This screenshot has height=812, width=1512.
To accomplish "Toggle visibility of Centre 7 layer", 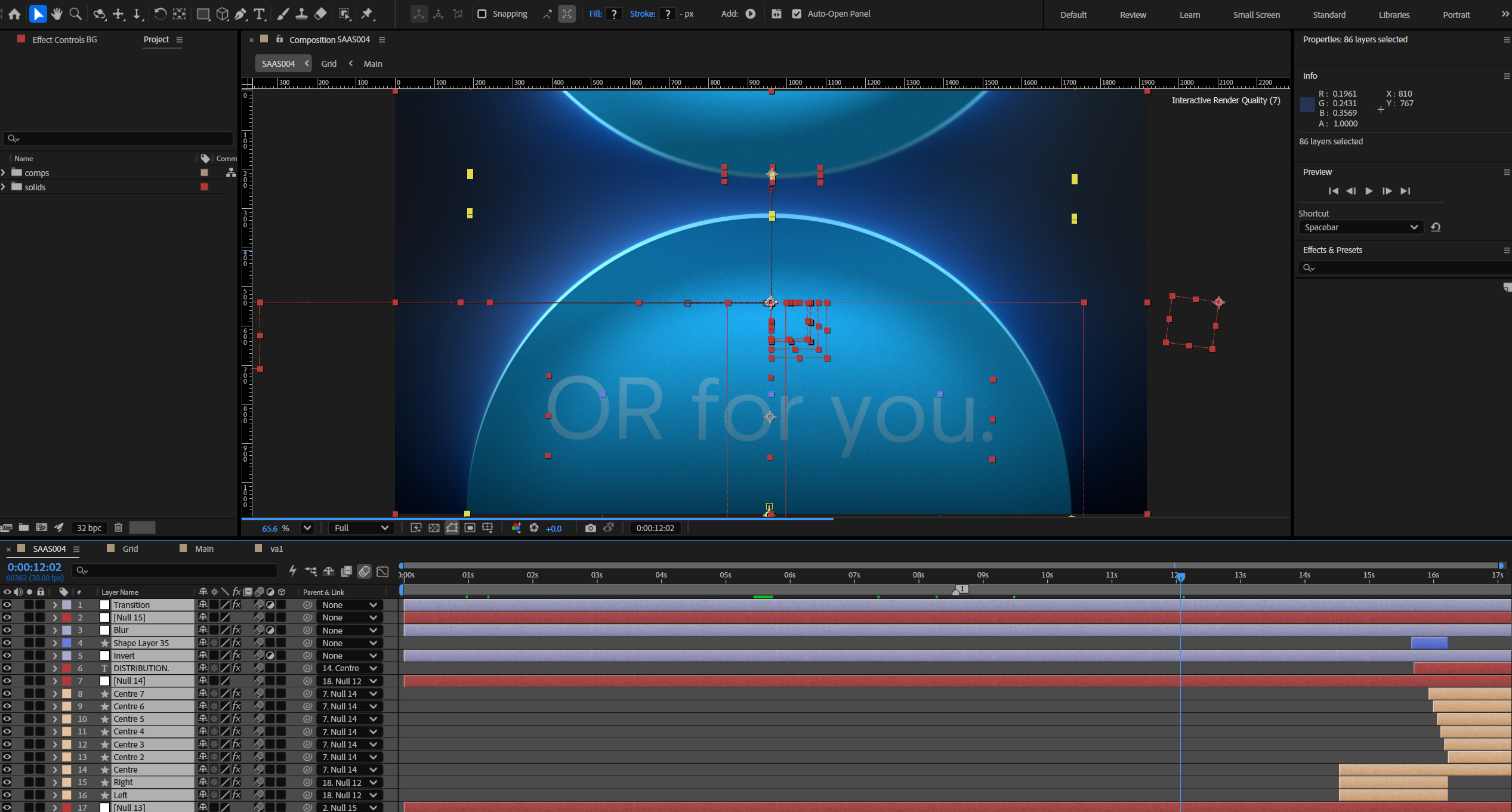I will tap(7, 694).
